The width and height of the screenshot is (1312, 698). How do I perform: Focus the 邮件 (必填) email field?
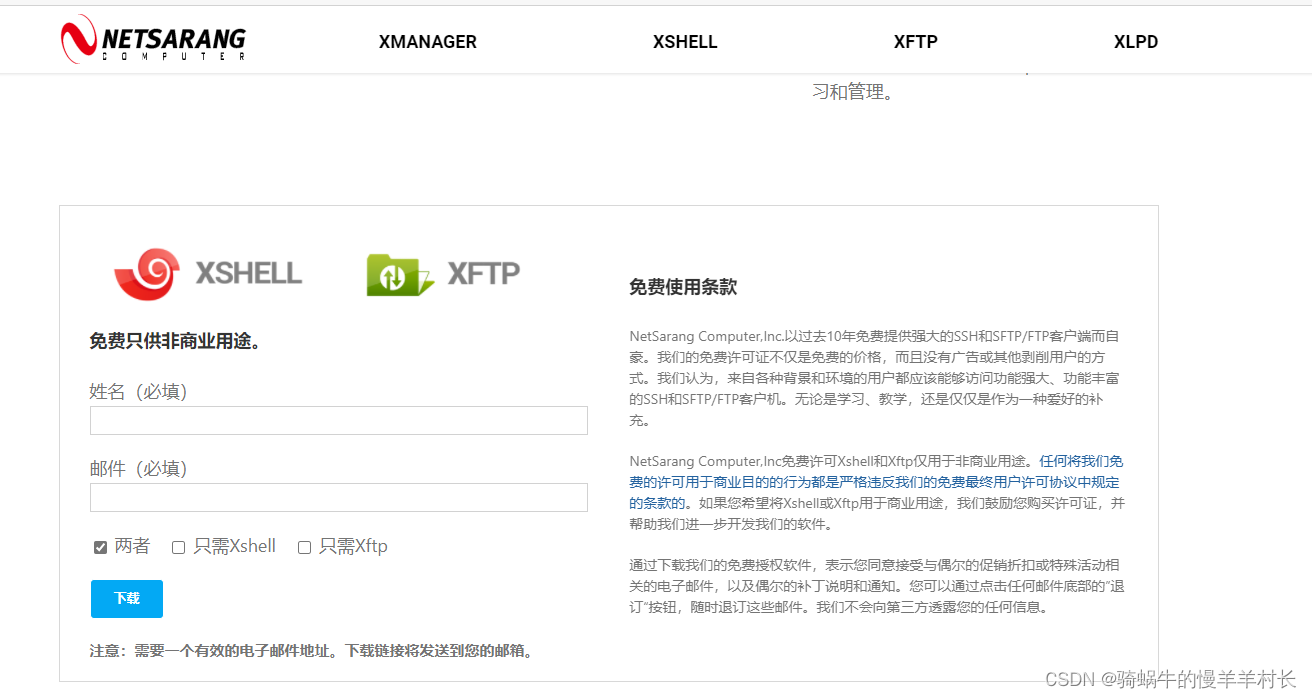pos(339,497)
